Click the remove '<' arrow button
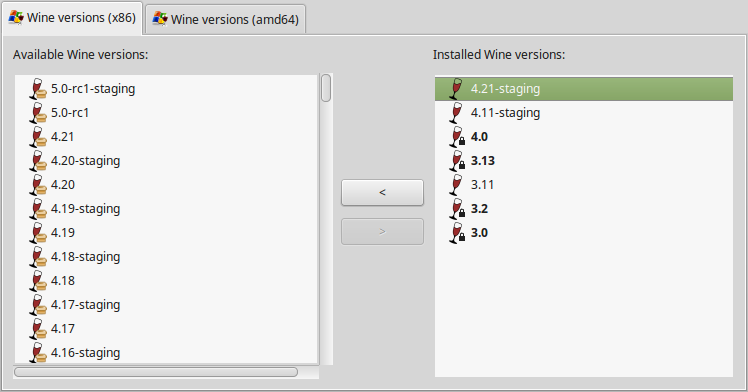748x392 pixels. (382, 193)
